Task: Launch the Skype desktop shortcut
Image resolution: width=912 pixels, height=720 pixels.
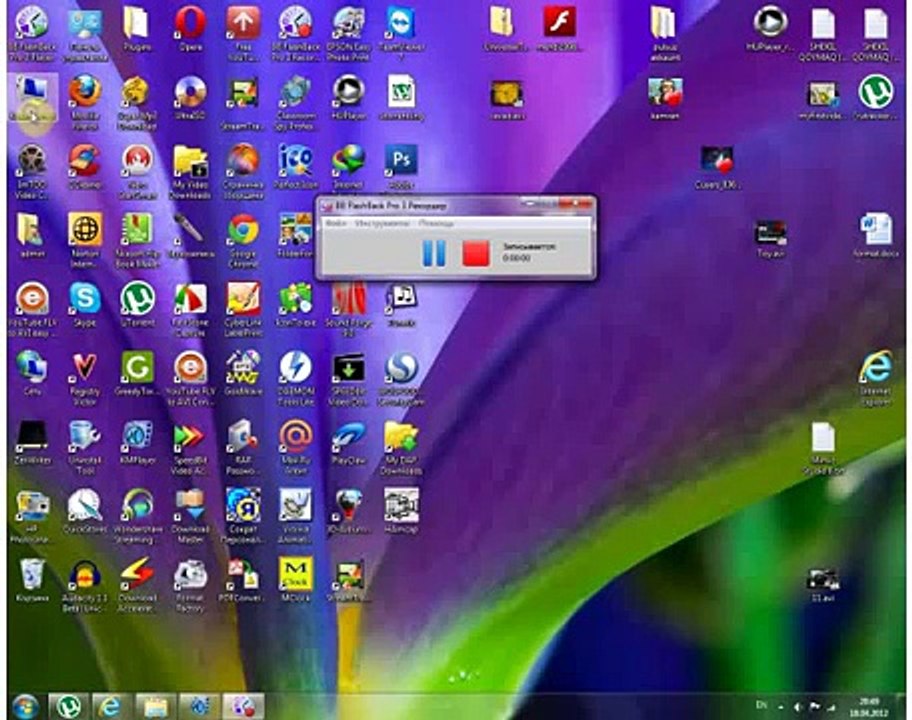Action: pyautogui.click(x=85, y=305)
